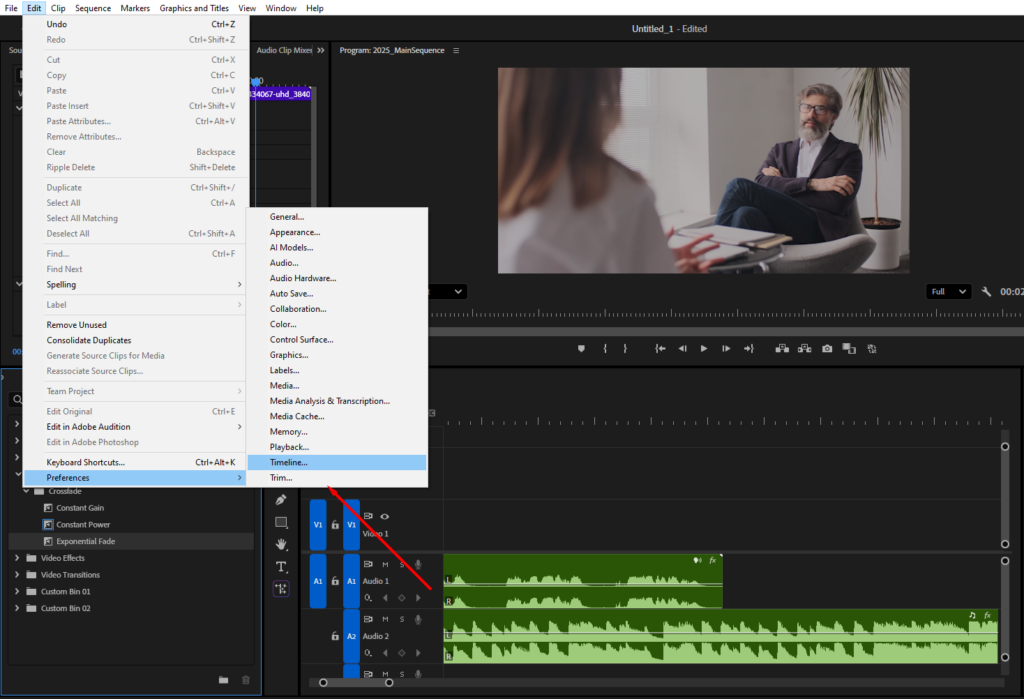Click the Mark In bracket button
1024x699 pixels.
tap(605, 349)
